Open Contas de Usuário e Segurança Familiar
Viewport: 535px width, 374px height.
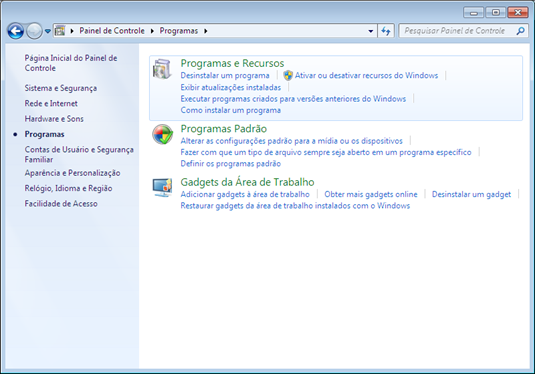(x=79, y=154)
